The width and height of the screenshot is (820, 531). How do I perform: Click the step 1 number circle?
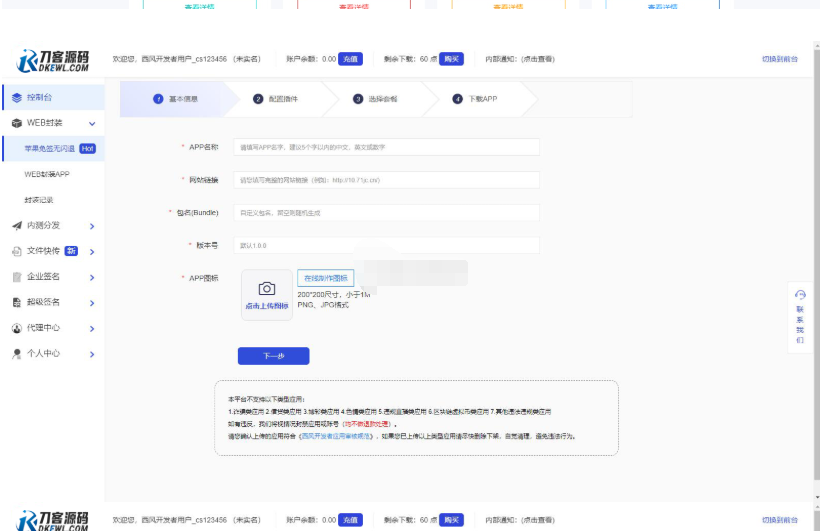[158, 99]
